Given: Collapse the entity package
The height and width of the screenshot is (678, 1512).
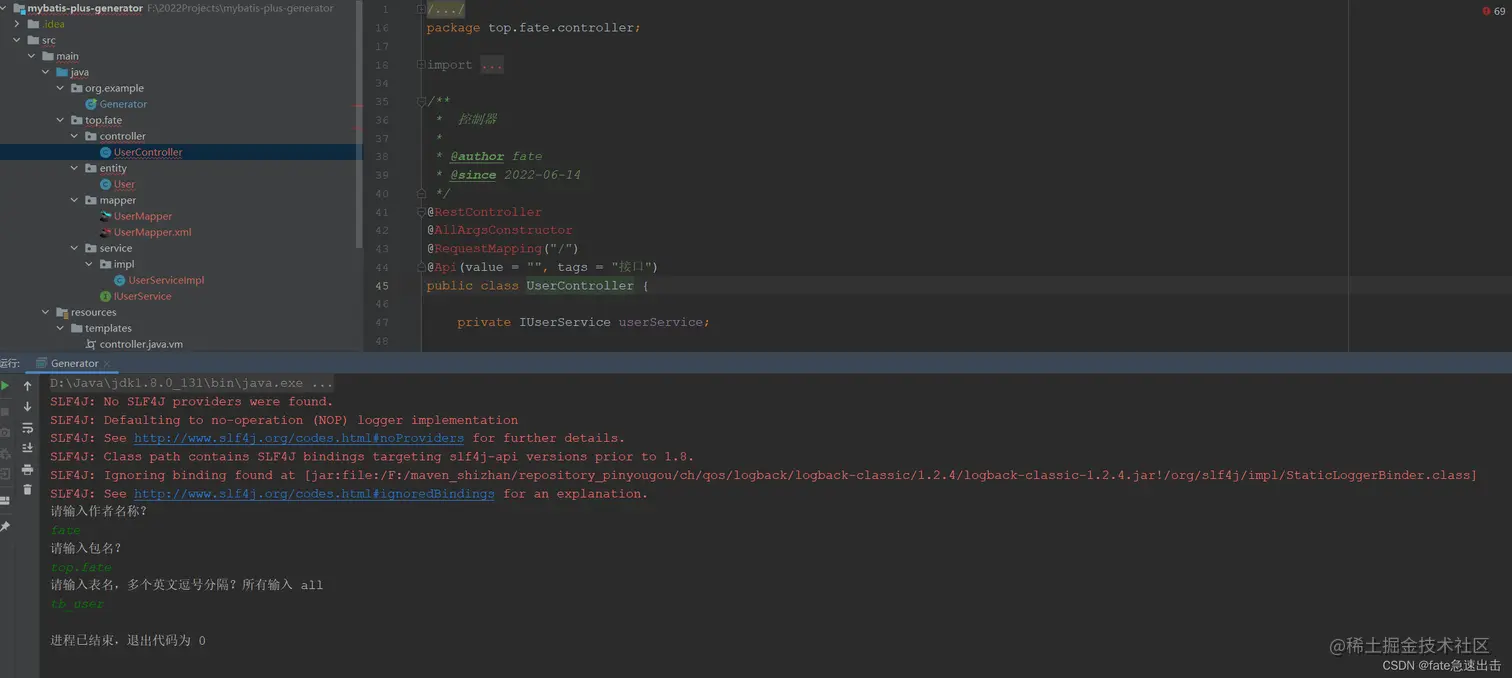Looking at the screenshot, I should (75, 168).
